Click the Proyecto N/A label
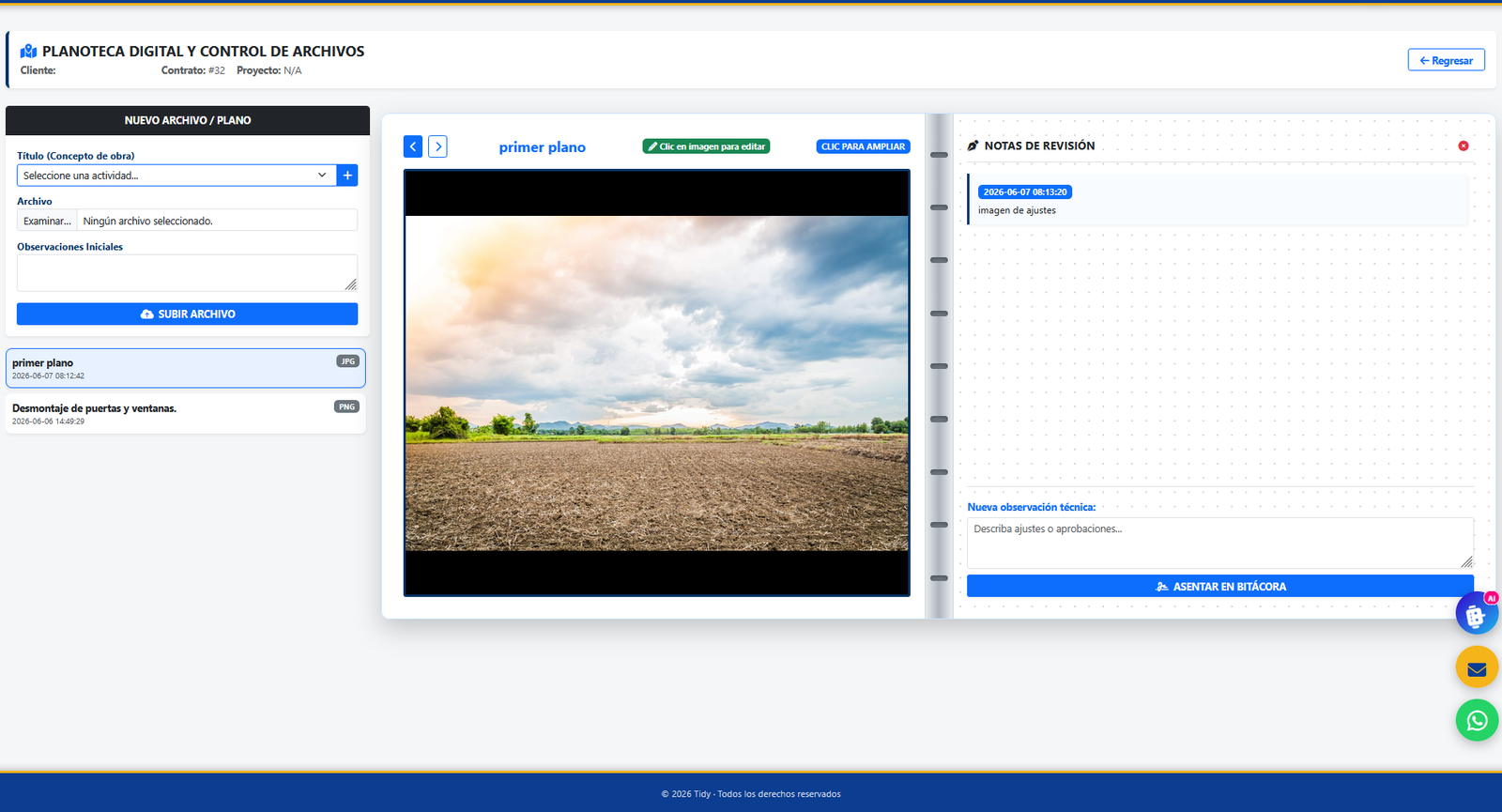This screenshot has width=1502, height=812. (268, 70)
